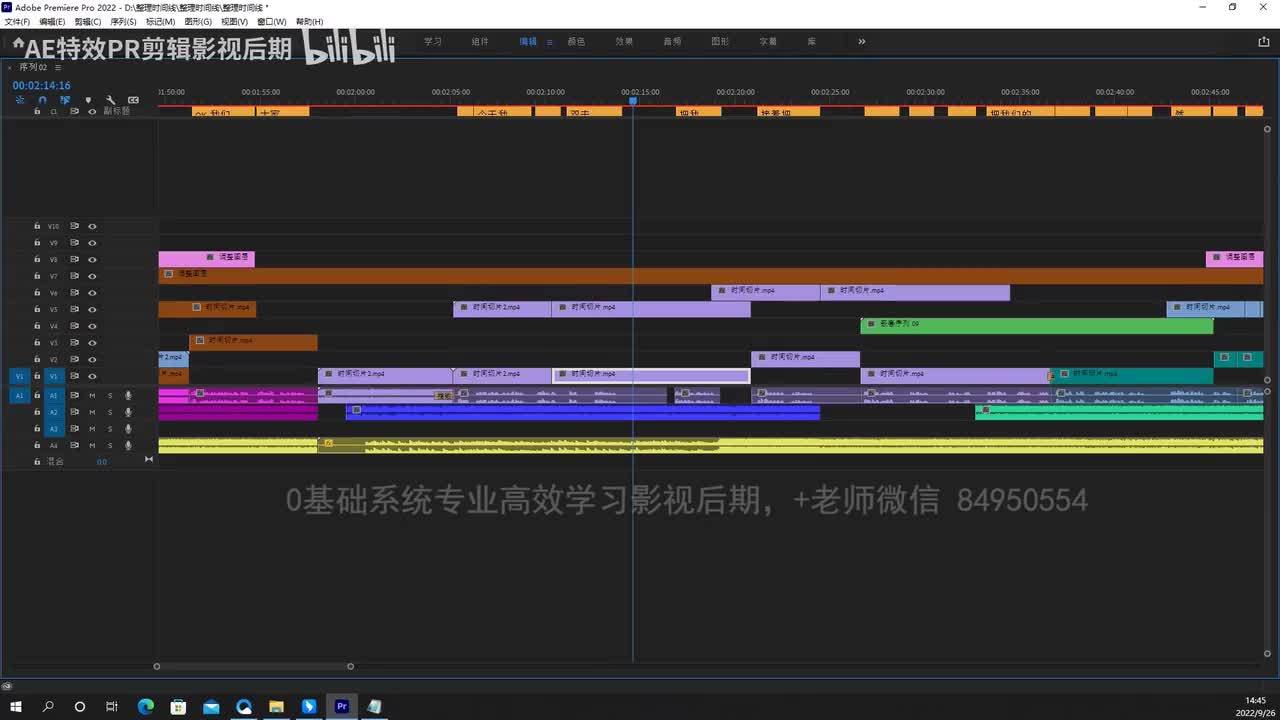The width and height of the screenshot is (1280, 720).
Task: Switch to 字幕 workspace
Action: 768,42
